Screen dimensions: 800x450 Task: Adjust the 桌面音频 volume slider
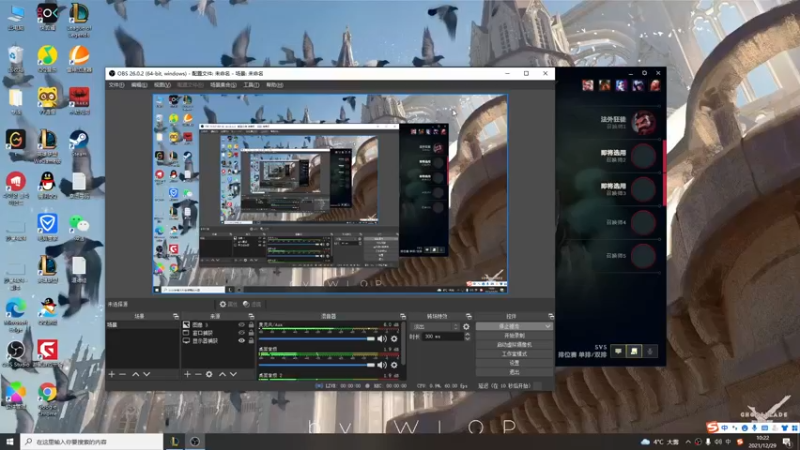(x=317, y=365)
